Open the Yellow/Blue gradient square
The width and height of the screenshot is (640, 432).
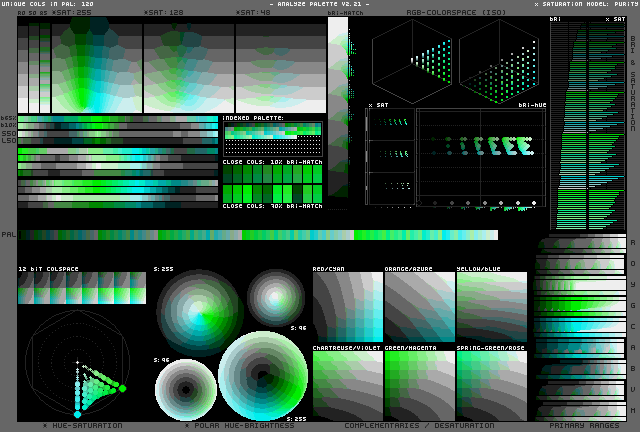491,306
